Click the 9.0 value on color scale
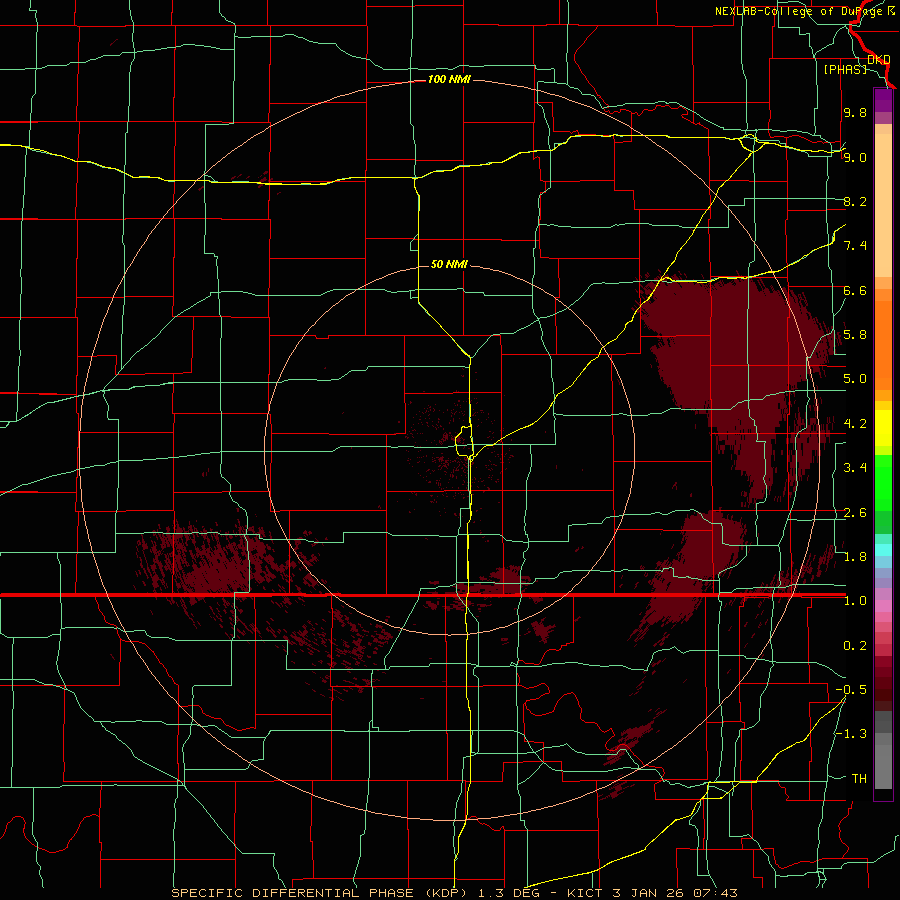 click(x=855, y=157)
